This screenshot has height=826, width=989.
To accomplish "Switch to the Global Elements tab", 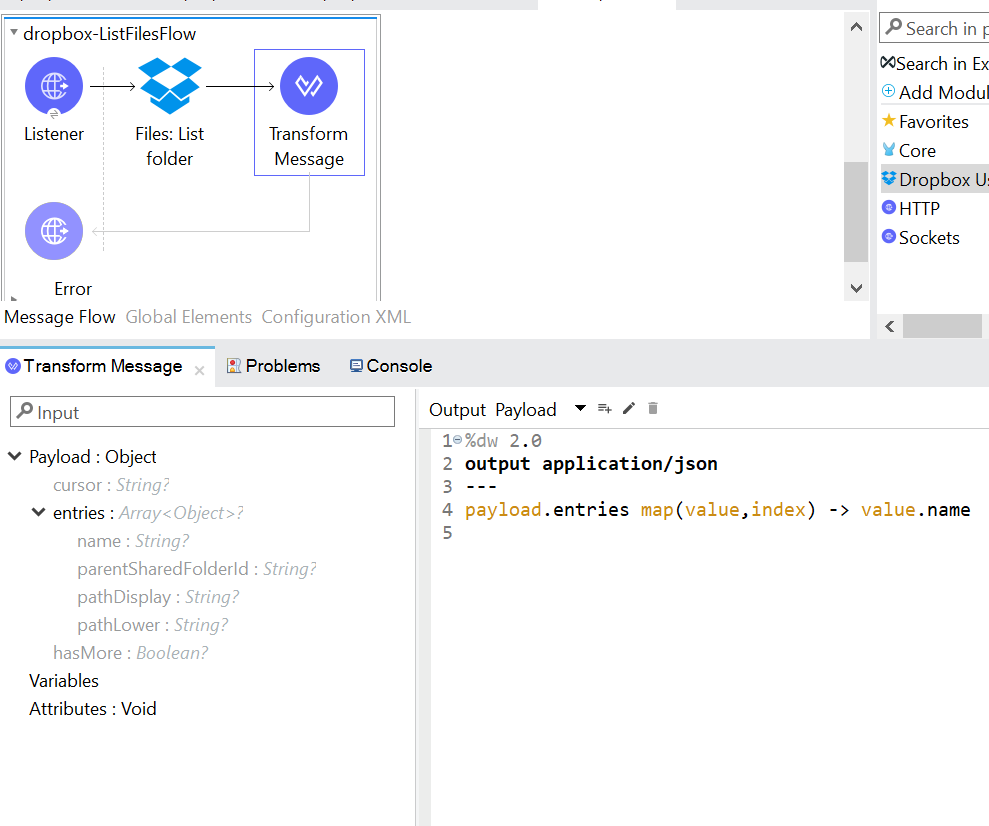I will 188,317.
